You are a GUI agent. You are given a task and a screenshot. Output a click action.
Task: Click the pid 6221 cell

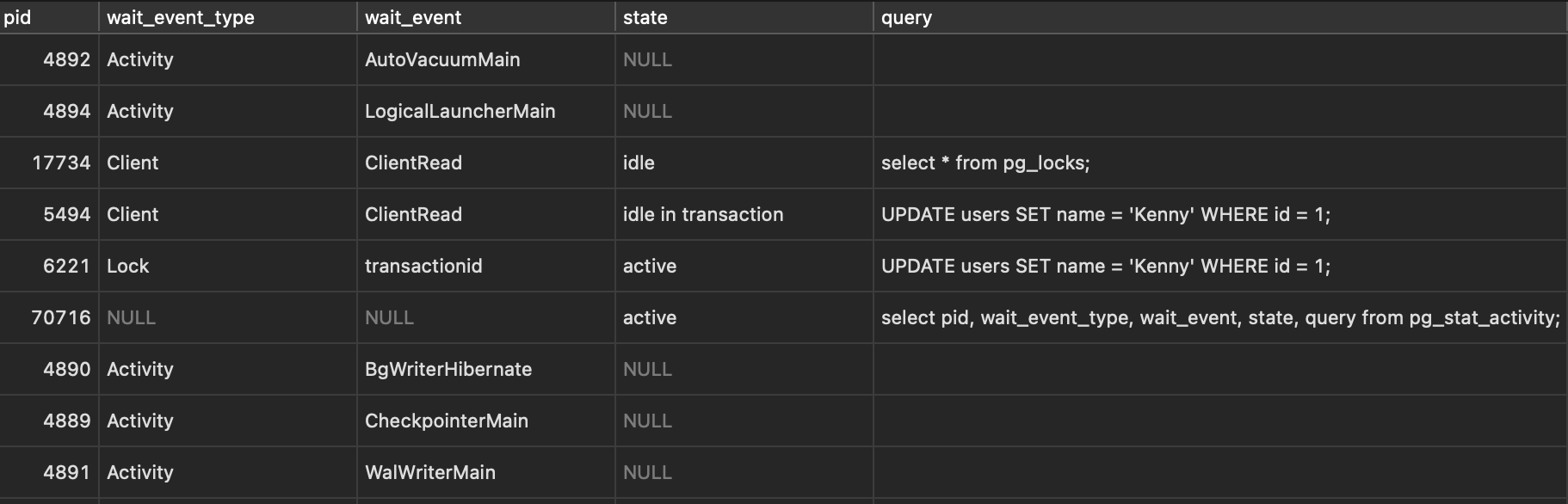click(x=66, y=266)
